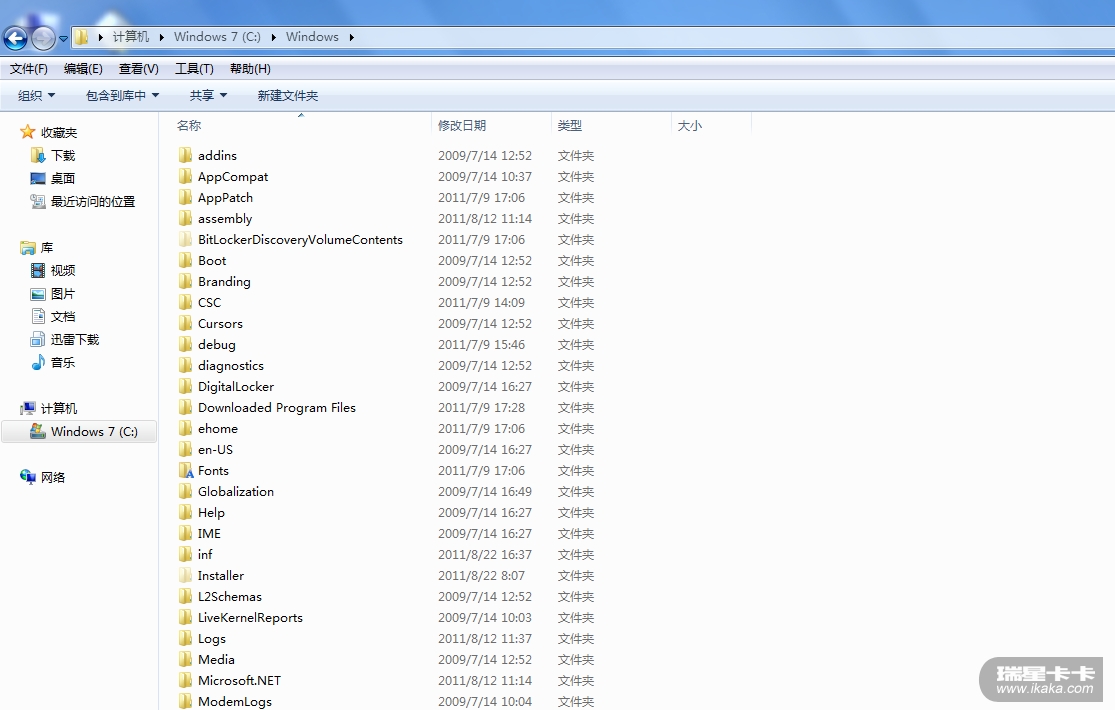Expand the arrow after 计算机 in address bar

[161, 37]
